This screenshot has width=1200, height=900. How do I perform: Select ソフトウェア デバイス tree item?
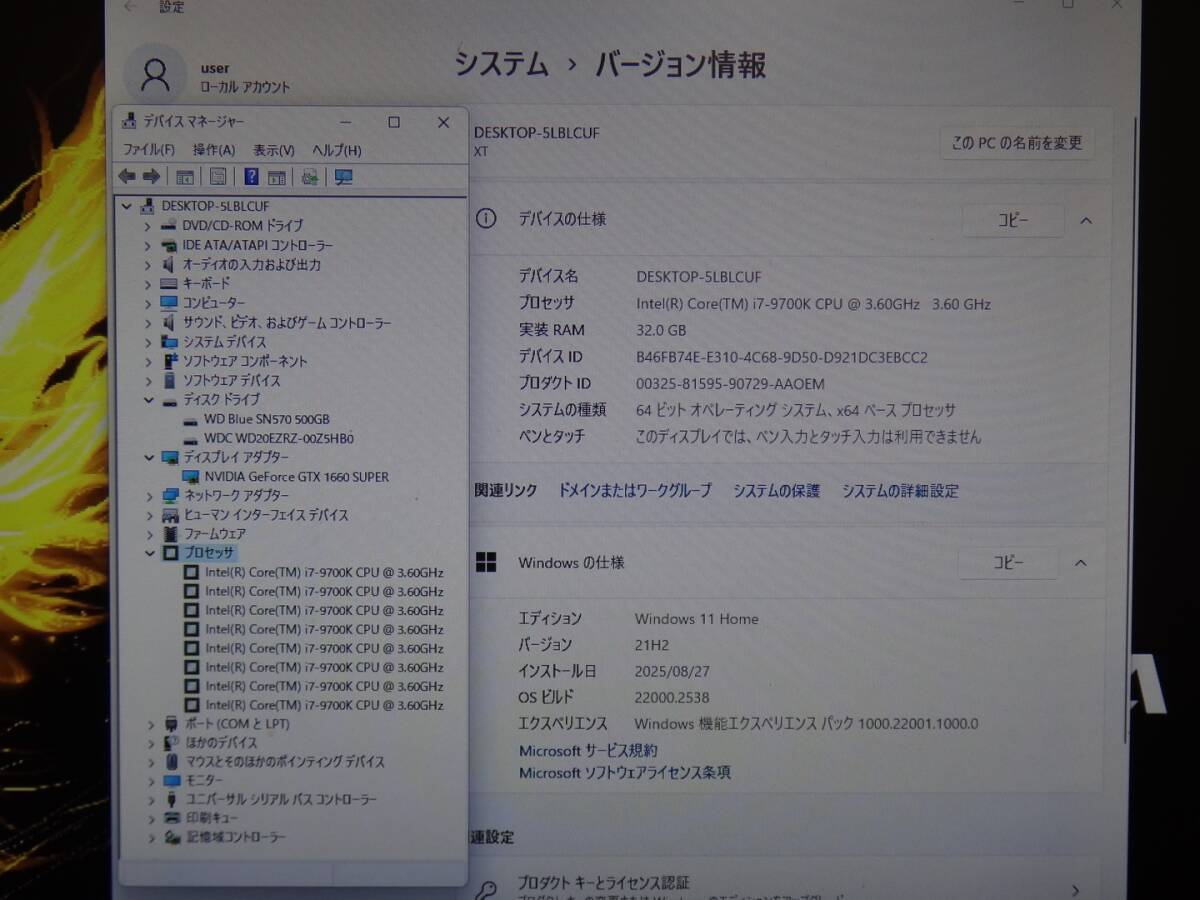[231, 381]
